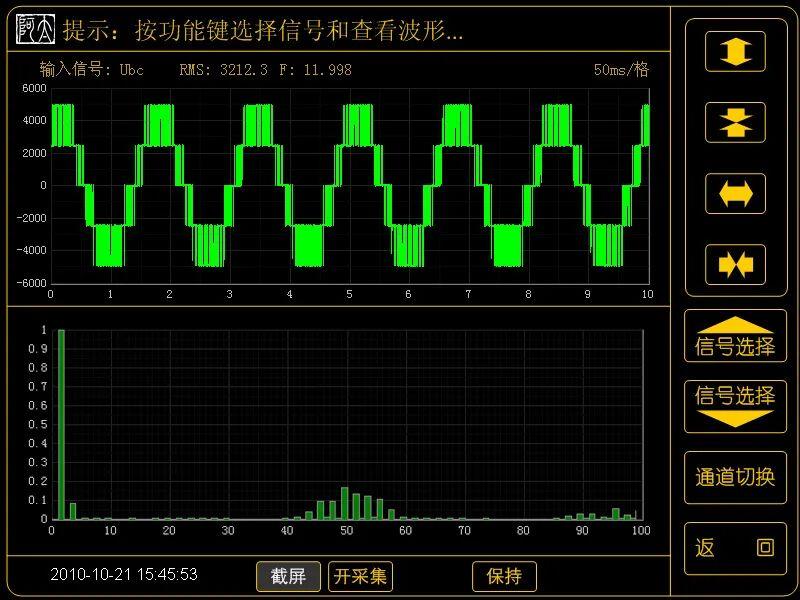The image size is (800, 600).
Task: Click the 提示 hint message at top
Action: point(263,31)
